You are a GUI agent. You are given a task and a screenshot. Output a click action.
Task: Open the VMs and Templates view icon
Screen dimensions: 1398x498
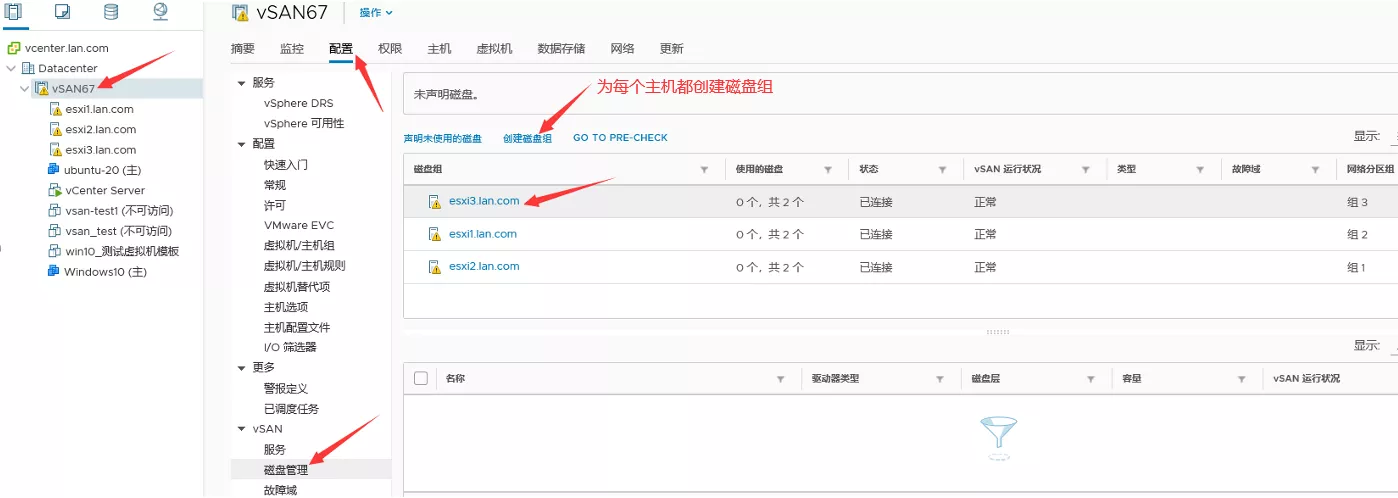(62, 12)
